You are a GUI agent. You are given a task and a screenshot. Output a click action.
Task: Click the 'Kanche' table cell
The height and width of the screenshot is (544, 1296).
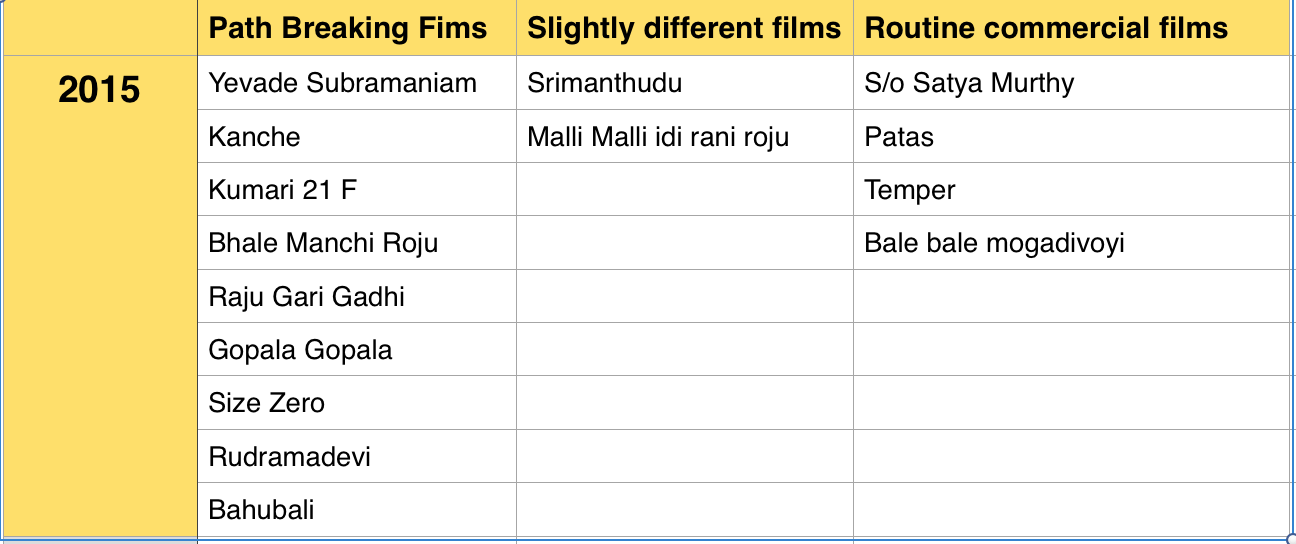coord(254,137)
